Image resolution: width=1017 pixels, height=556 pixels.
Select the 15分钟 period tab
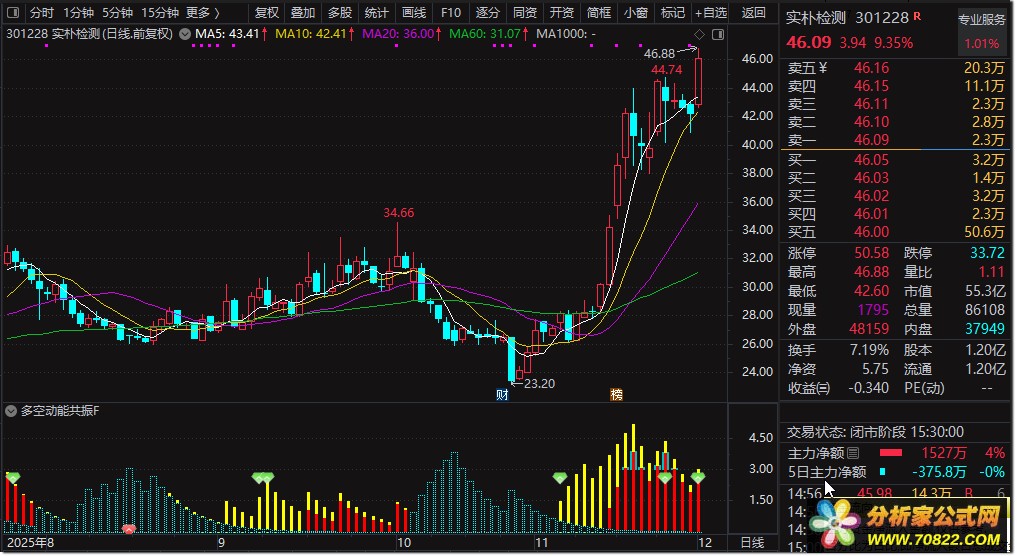[160, 12]
